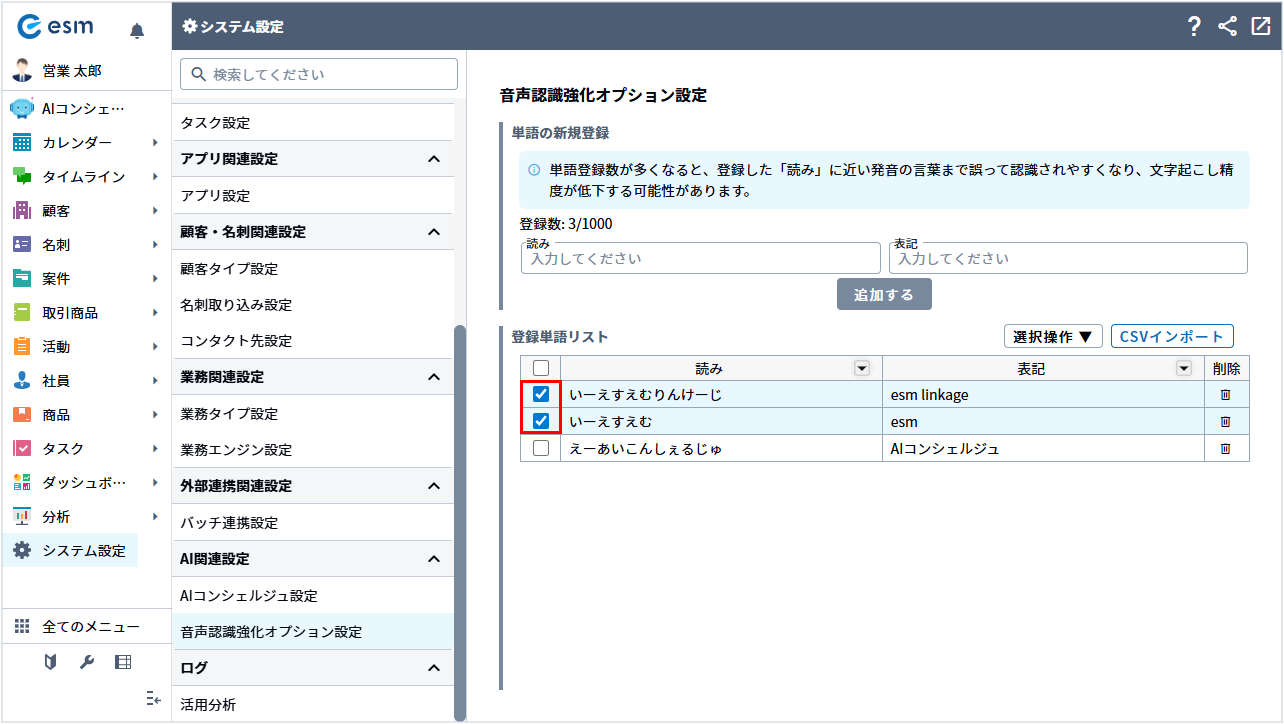Collapse the sidebar with the arrow icon
Image resolution: width=1284 pixels, height=724 pixels.
[153, 699]
